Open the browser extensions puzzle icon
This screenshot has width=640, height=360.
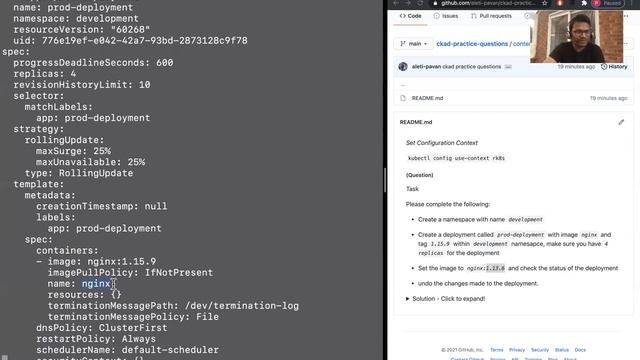584,3
